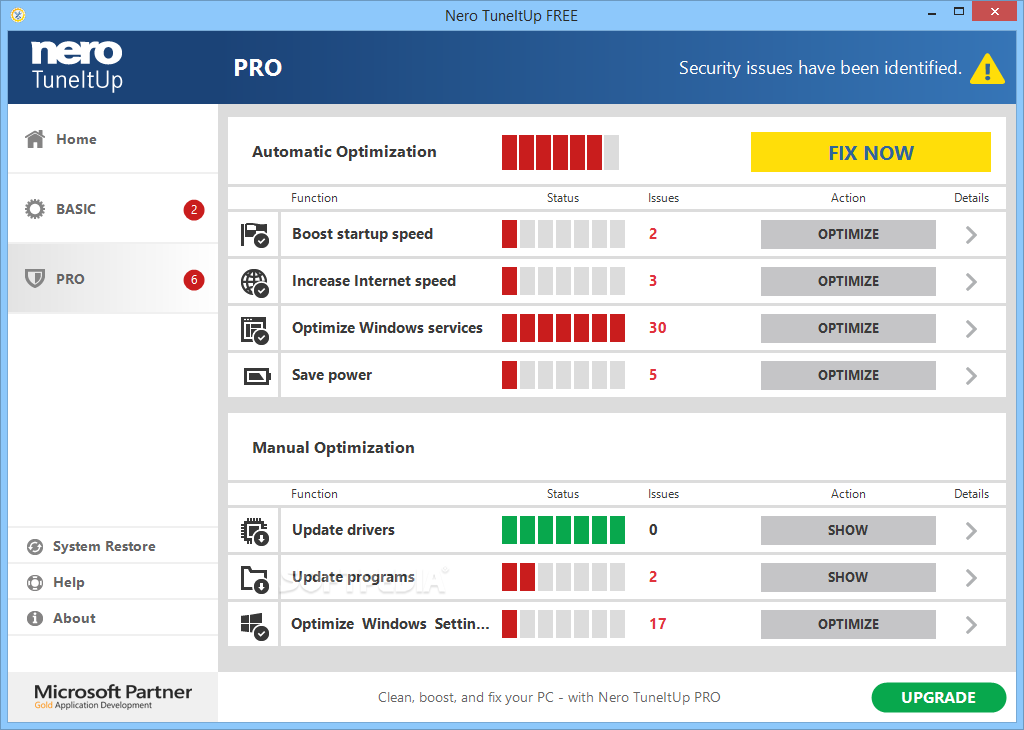This screenshot has width=1024, height=730.
Task: Click the Automatic Optimization status bar
Action: [560, 152]
